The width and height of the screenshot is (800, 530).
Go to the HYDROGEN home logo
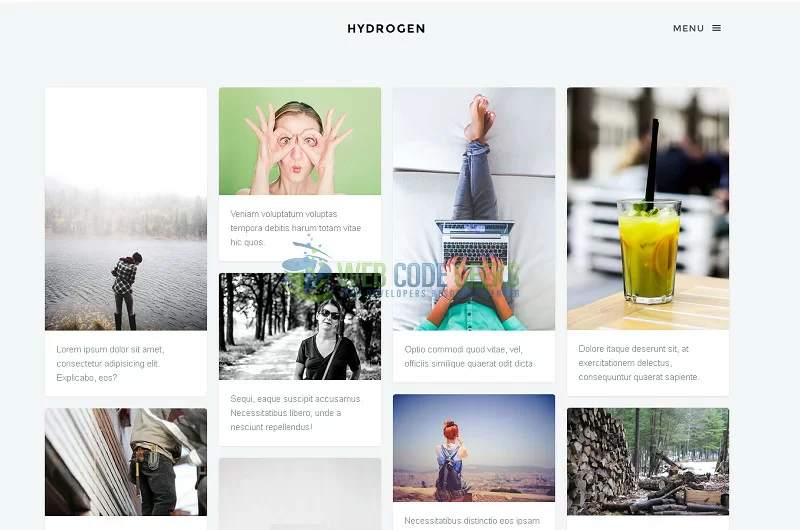386,29
